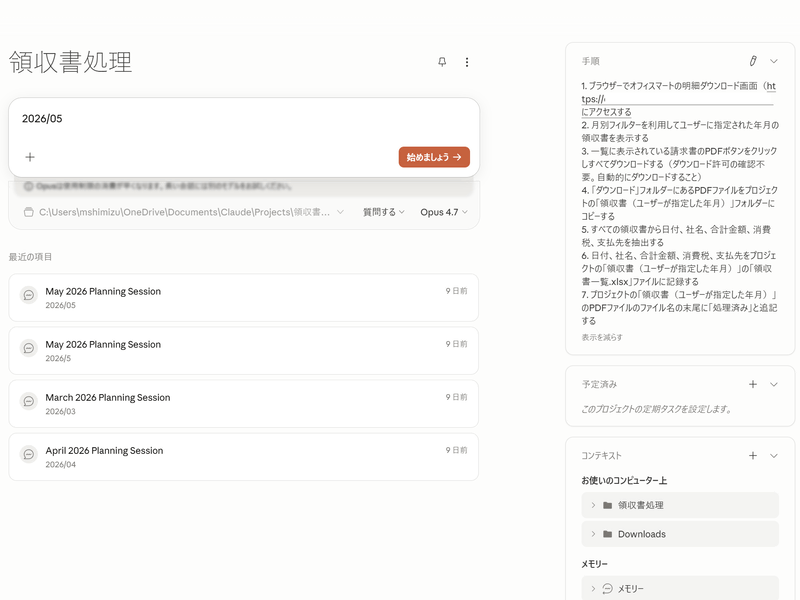Click the メモリー memory icon
The height and width of the screenshot is (600, 800).
[608, 589]
